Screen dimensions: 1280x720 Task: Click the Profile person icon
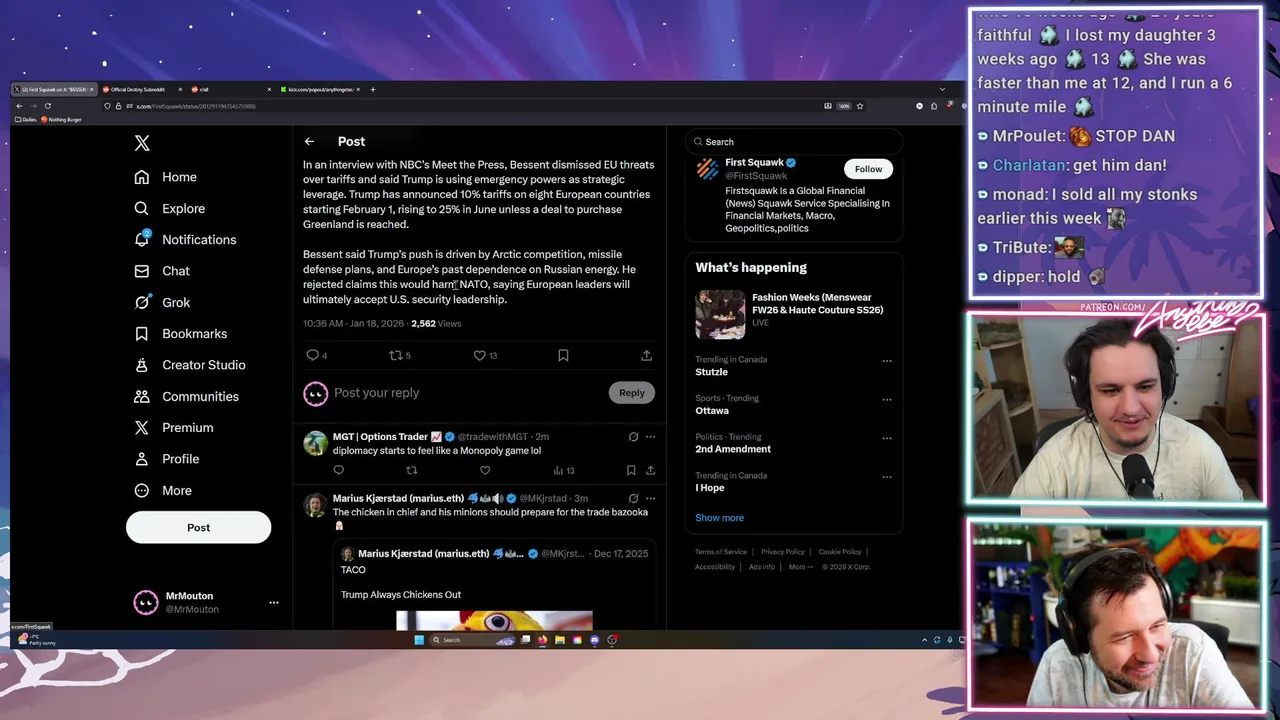[x=142, y=459]
